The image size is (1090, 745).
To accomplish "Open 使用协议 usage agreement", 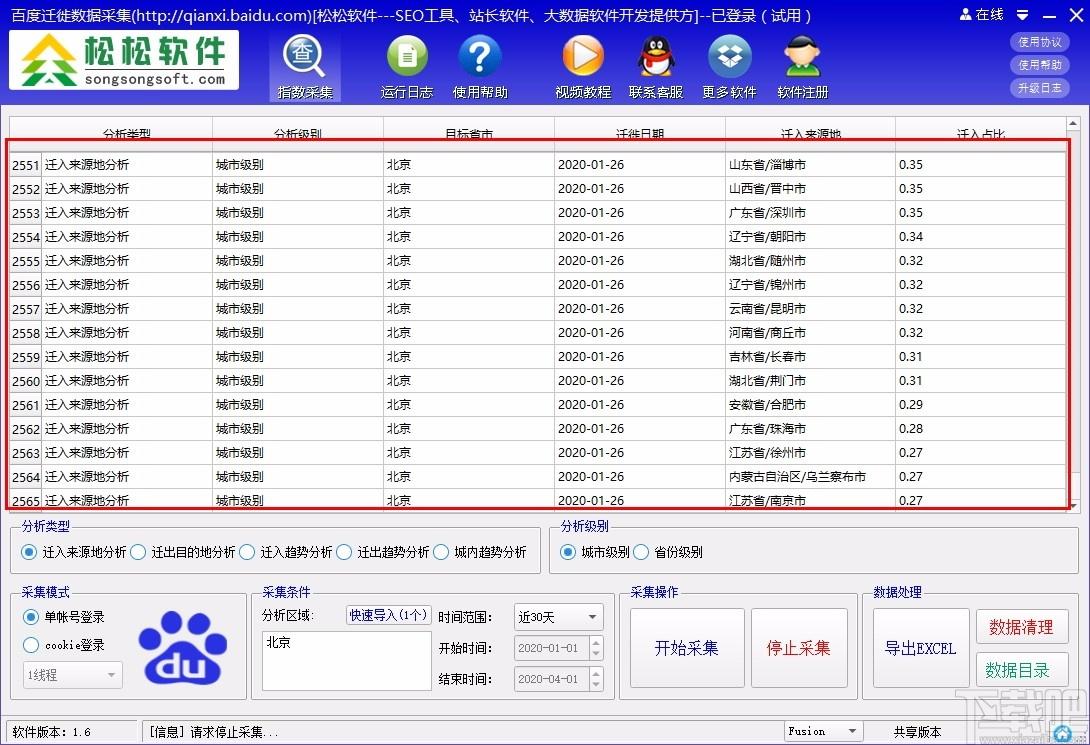I will point(1040,42).
